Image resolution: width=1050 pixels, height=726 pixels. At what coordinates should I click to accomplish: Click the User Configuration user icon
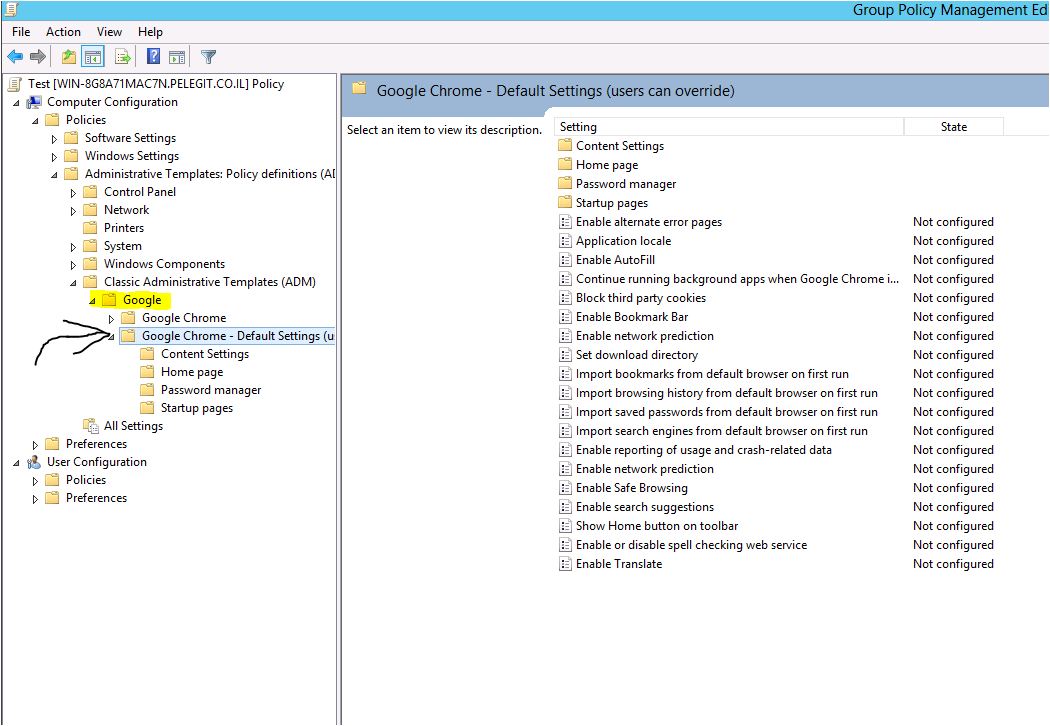pyautogui.click(x=33, y=462)
